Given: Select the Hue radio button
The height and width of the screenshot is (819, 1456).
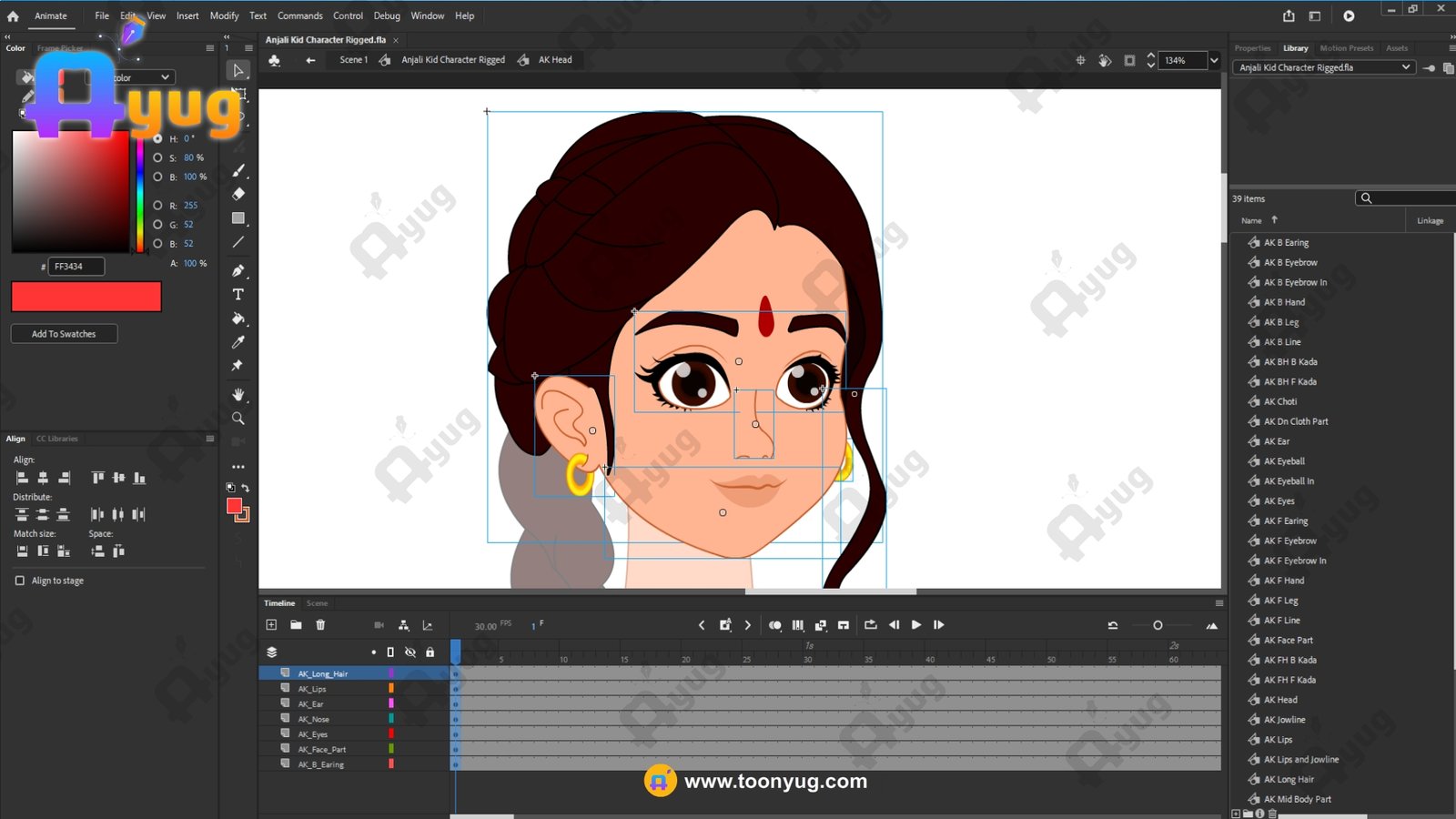Looking at the screenshot, I should point(157,138).
